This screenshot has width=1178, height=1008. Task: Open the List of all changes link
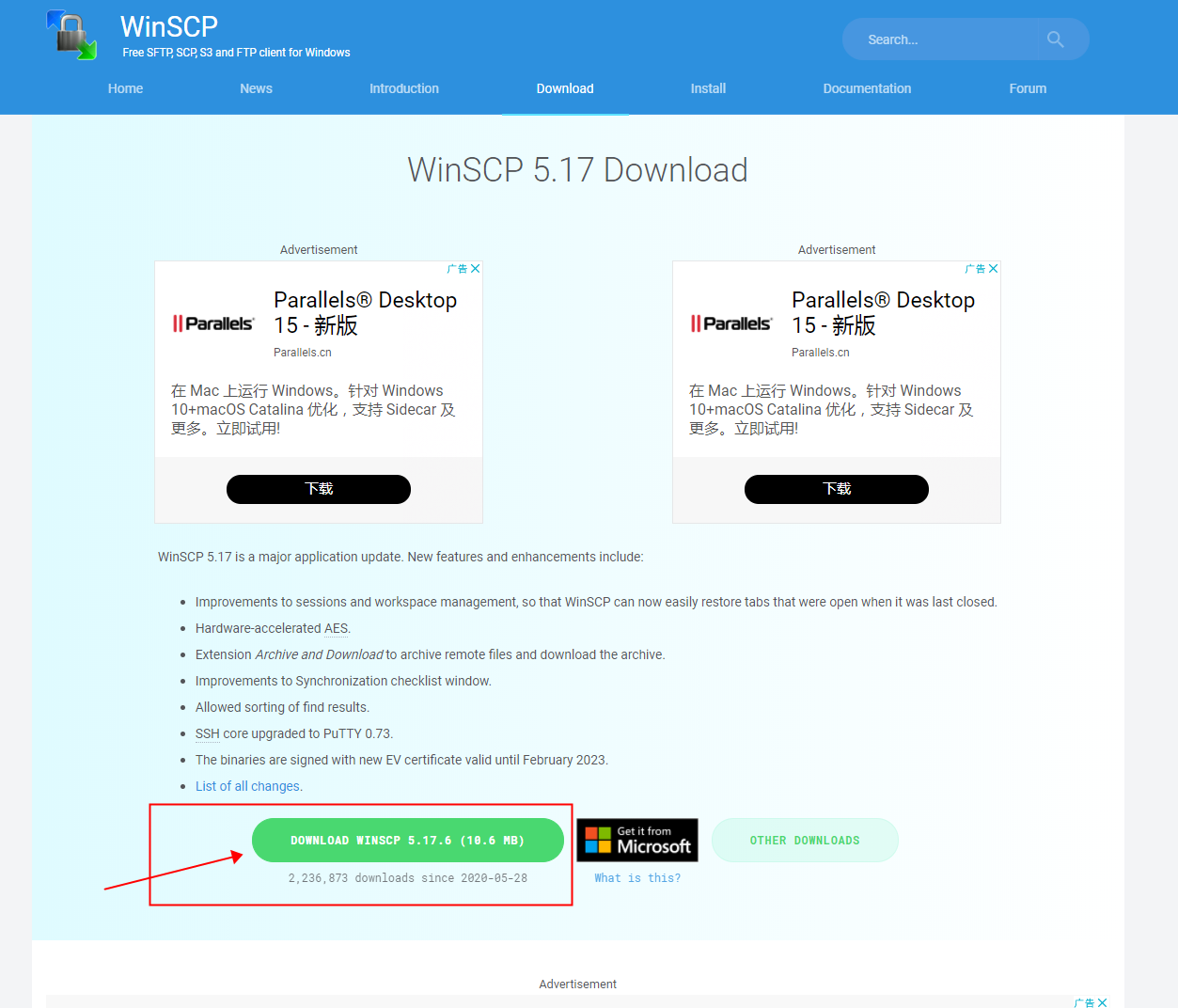248,786
